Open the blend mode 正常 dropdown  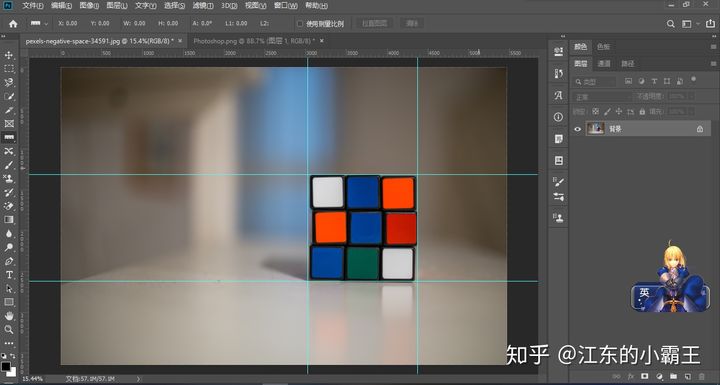tap(602, 97)
